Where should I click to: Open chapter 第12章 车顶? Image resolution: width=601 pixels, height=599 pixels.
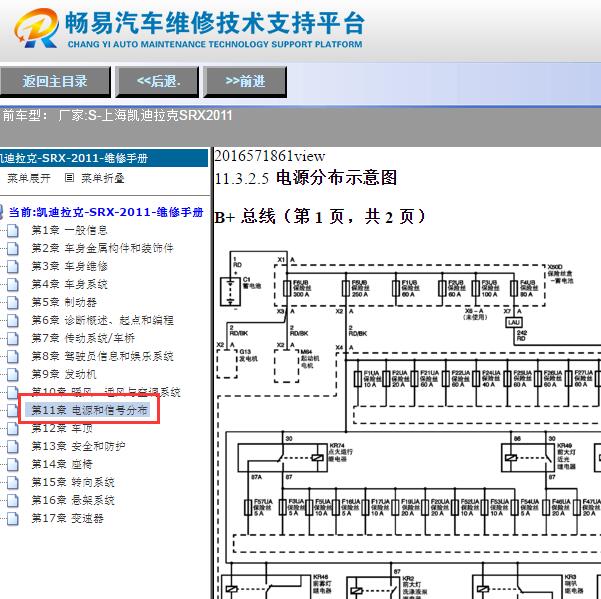coord(62,428)
